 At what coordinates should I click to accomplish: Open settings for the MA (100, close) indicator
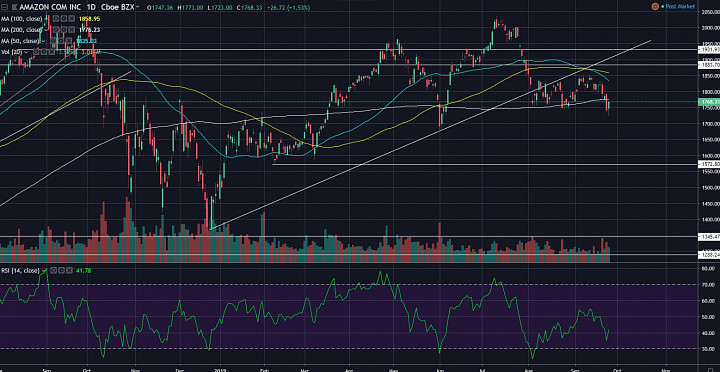(x=63, y=18)
